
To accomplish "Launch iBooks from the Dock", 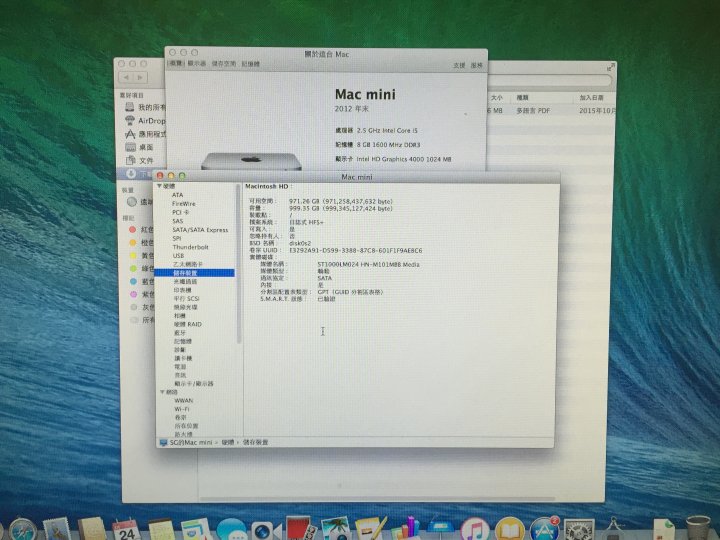I will coord(510,530).
